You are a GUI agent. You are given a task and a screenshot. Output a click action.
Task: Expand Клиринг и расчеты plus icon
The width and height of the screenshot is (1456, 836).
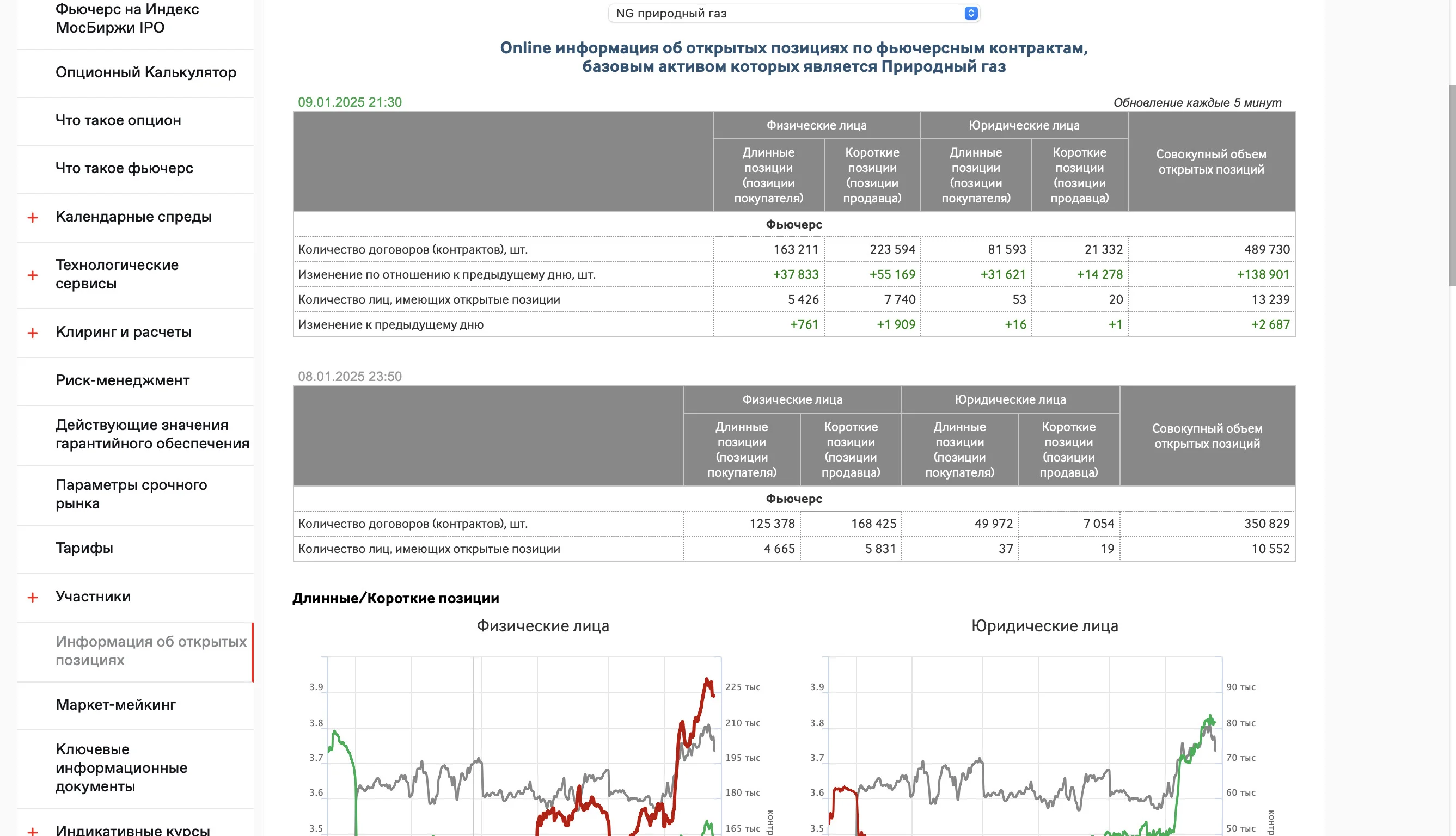[33, 333]
